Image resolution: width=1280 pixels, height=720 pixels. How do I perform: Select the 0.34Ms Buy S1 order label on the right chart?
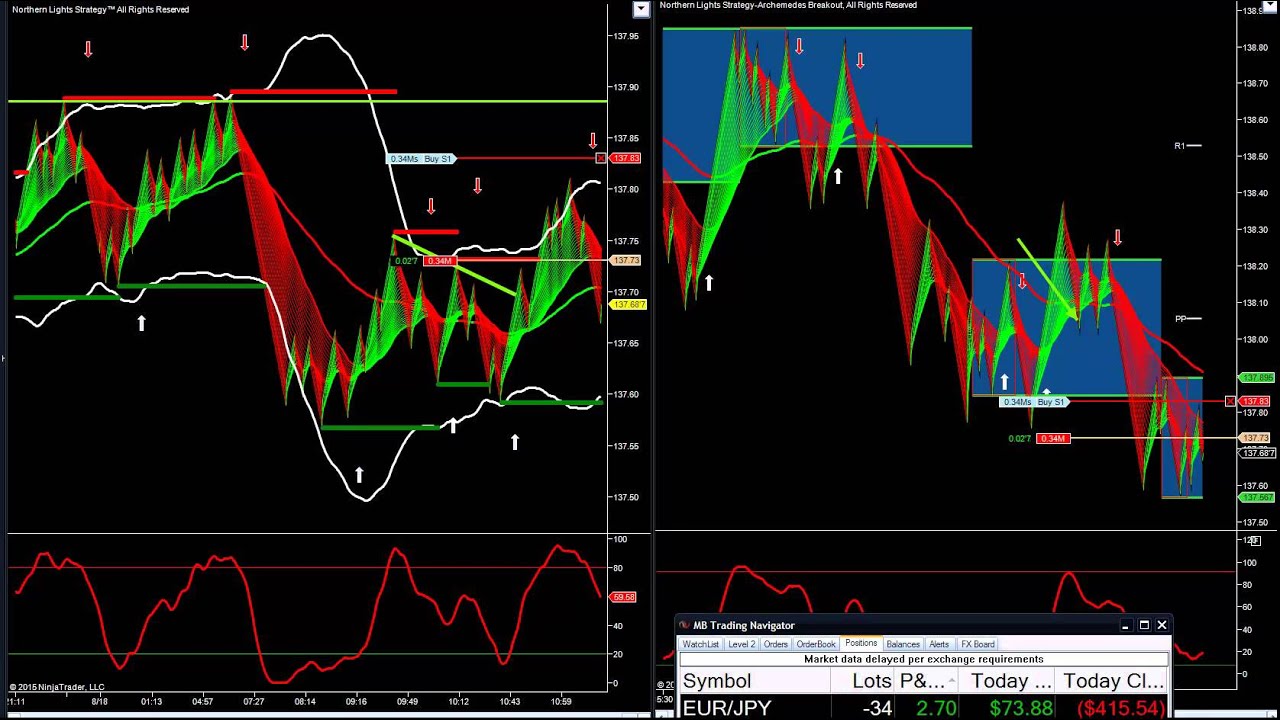pyautogui.click(x=1034, y=402)
